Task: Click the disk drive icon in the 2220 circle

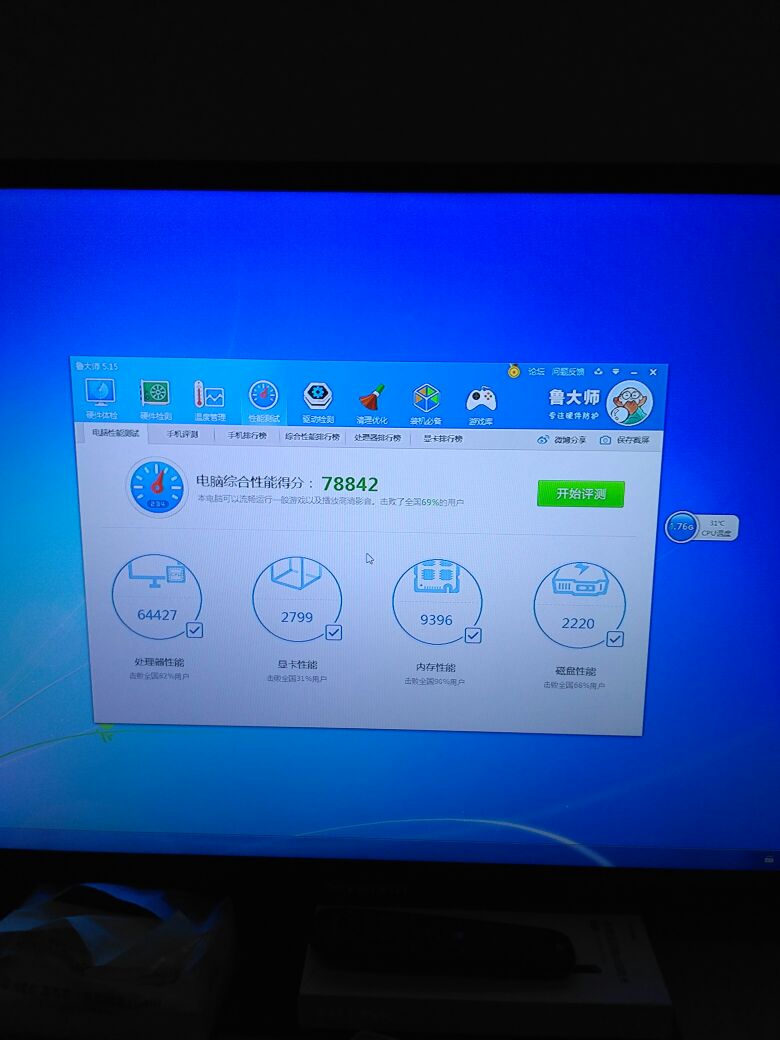Action: pos(579,579)
